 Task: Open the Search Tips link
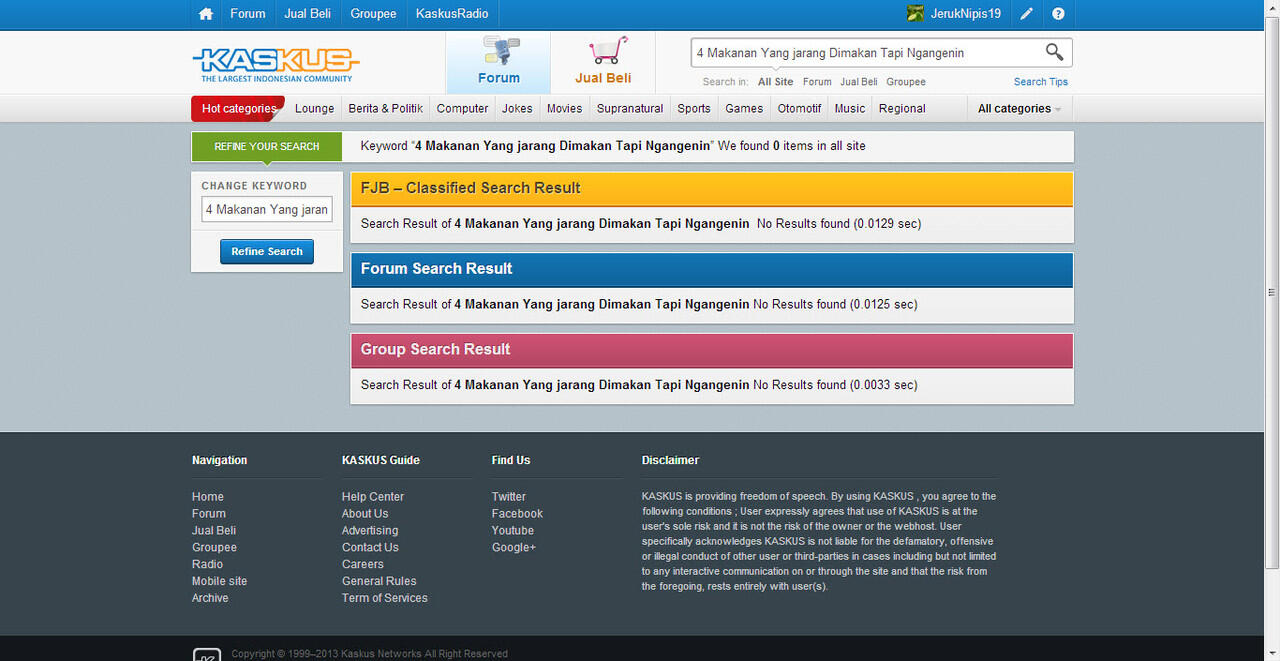tap(1040, 82)
